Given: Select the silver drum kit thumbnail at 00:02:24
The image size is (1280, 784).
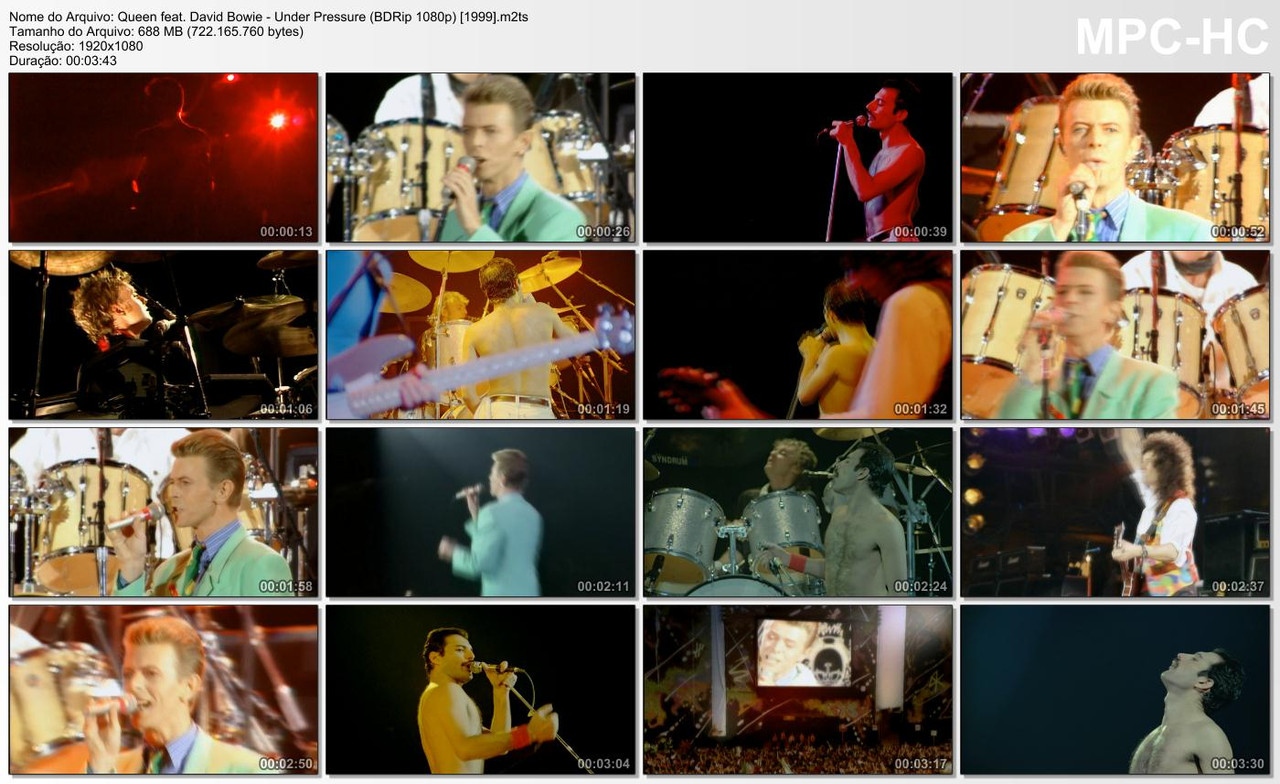Looking at the screenshot, I should 798,512.
